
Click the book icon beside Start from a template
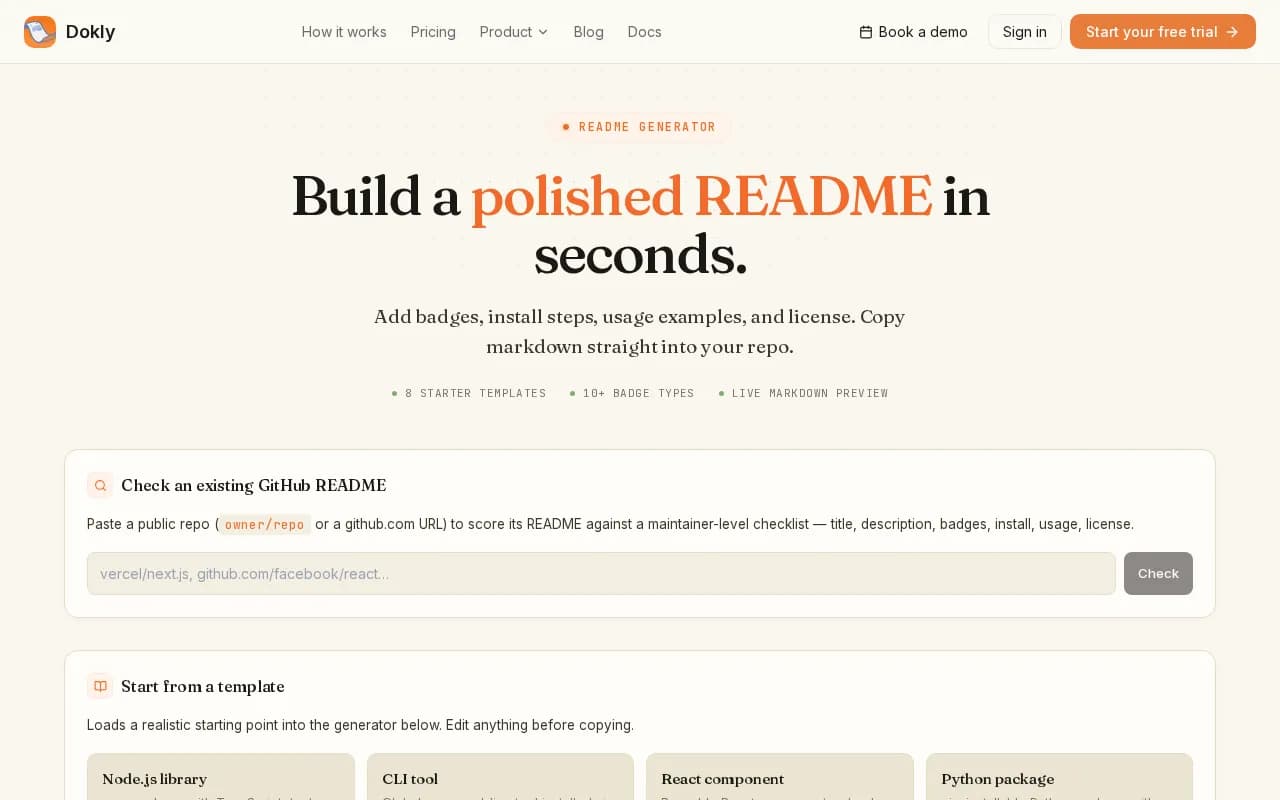100,686
